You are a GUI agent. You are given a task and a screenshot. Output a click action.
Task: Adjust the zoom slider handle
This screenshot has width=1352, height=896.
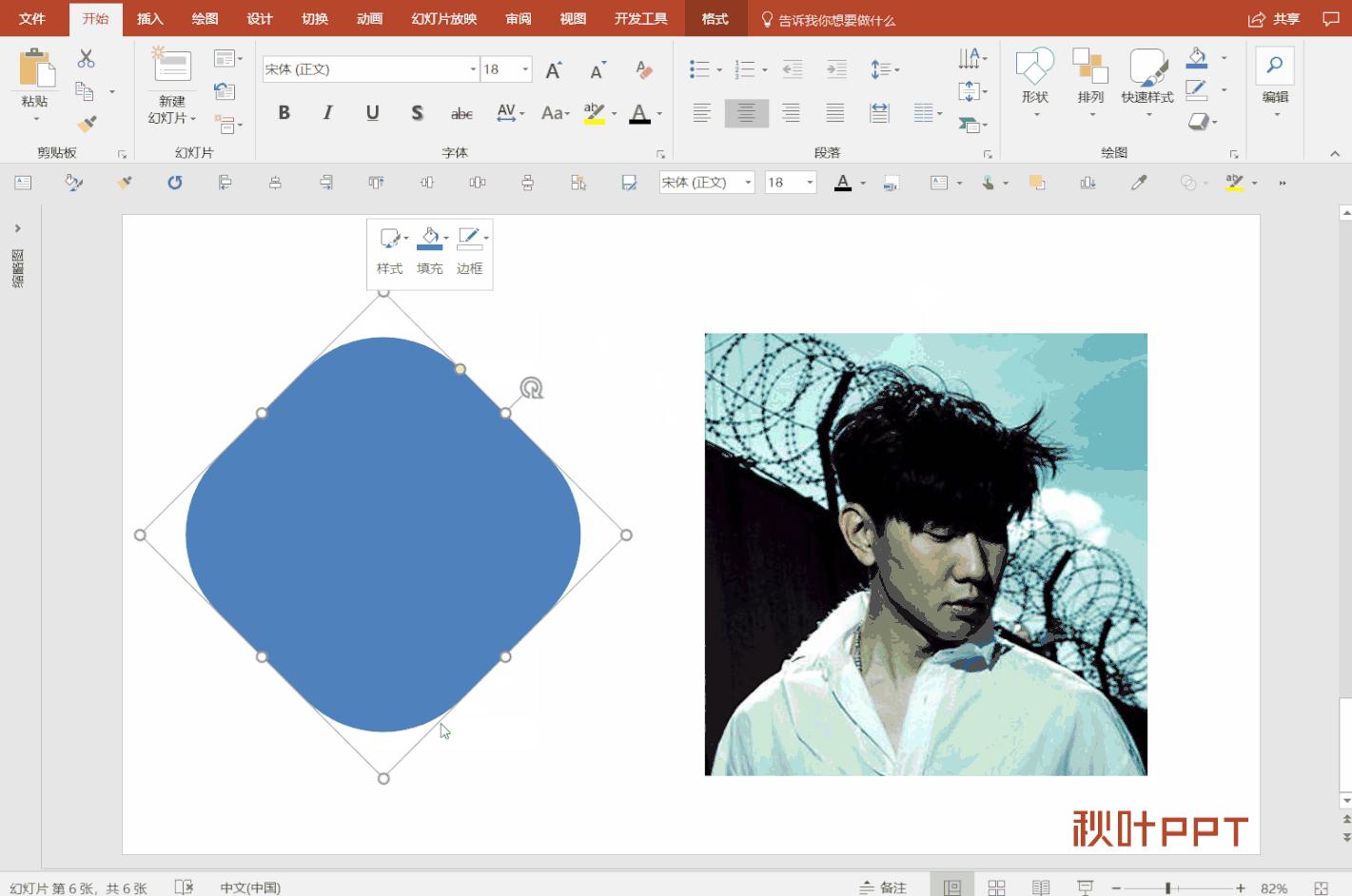(x=1167, y=888)
